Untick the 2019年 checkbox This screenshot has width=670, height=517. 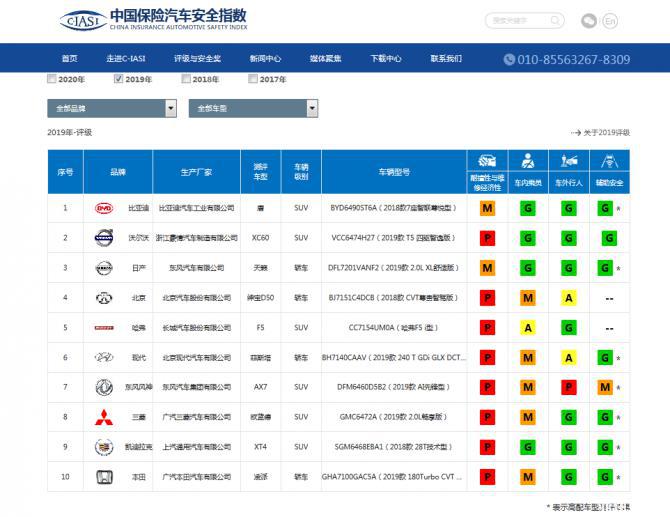tap(118, 79)
